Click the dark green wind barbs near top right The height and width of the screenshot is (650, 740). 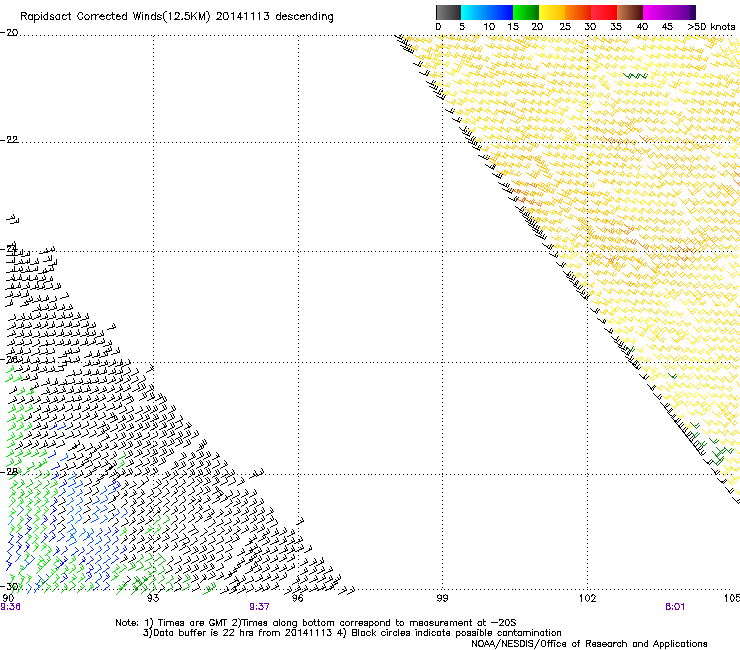(x=635, y=76)
